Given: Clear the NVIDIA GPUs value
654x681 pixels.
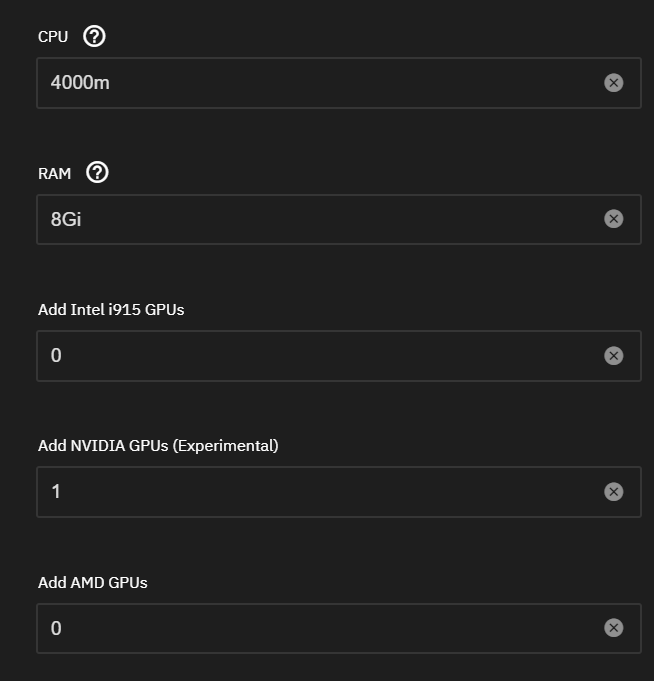Looking at the screenshot, I should coord(614,492).
